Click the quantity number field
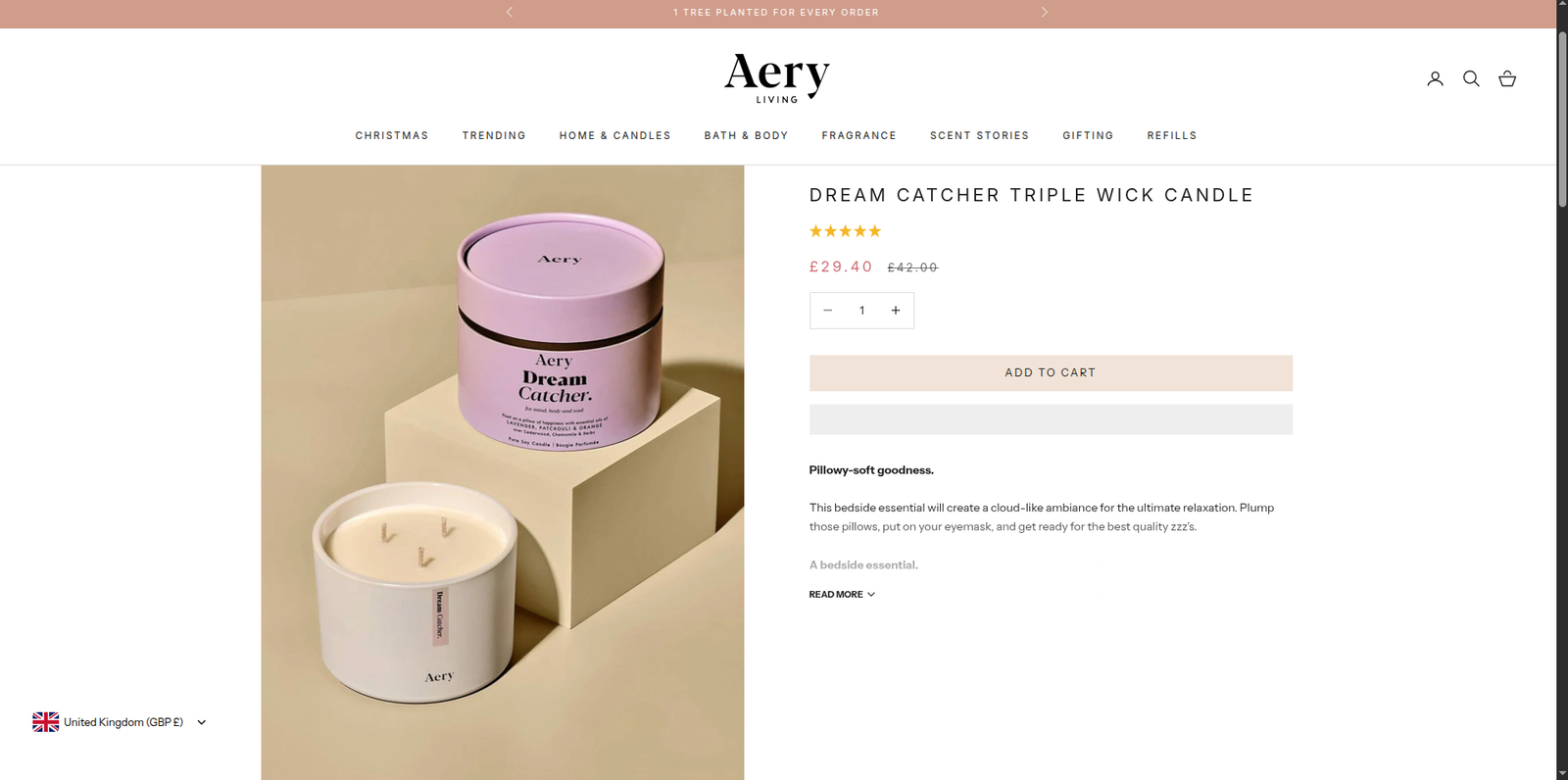 click(861, 311)
